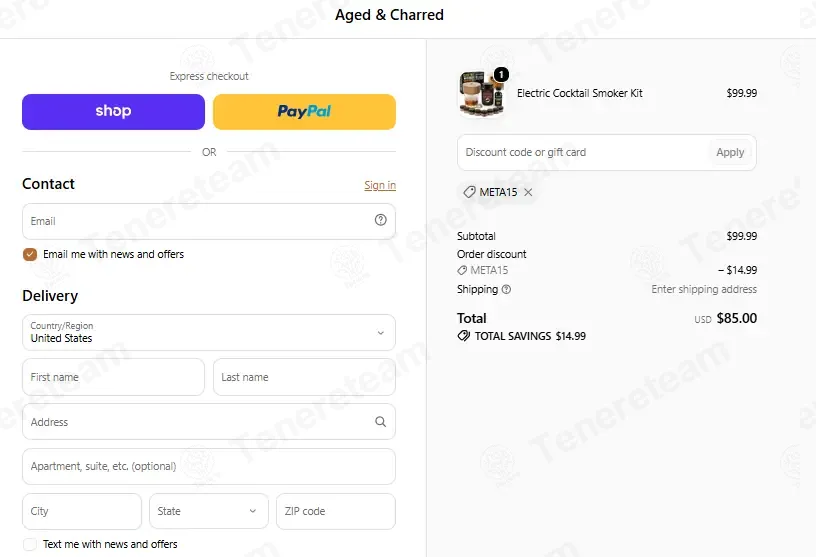This screenshot has height=557, width=816.
Task: Click the Subtotal label
Action: 476,236
